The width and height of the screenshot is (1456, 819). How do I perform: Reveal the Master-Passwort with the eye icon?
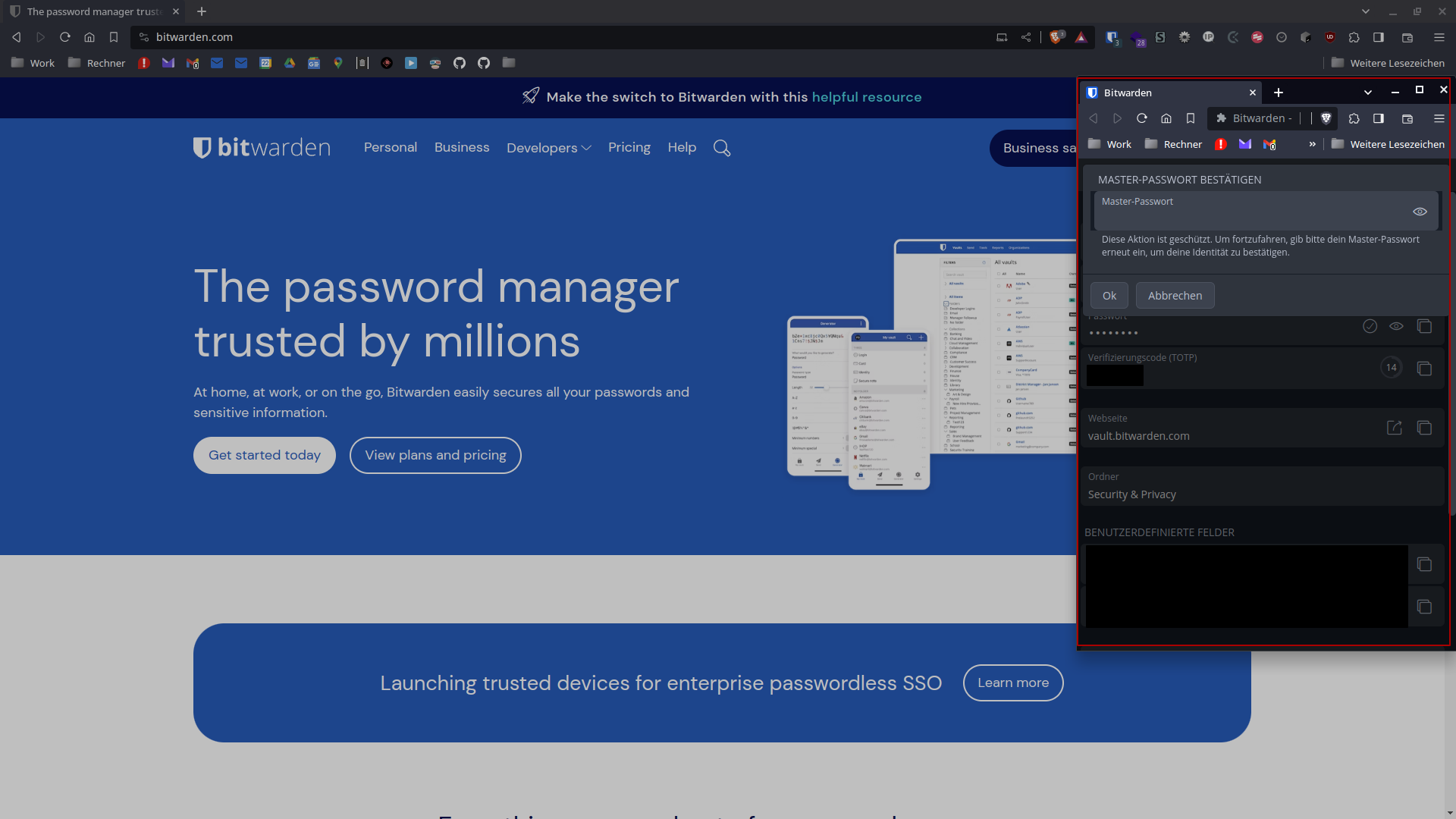pyautogui.click(x=1420, y=212)
